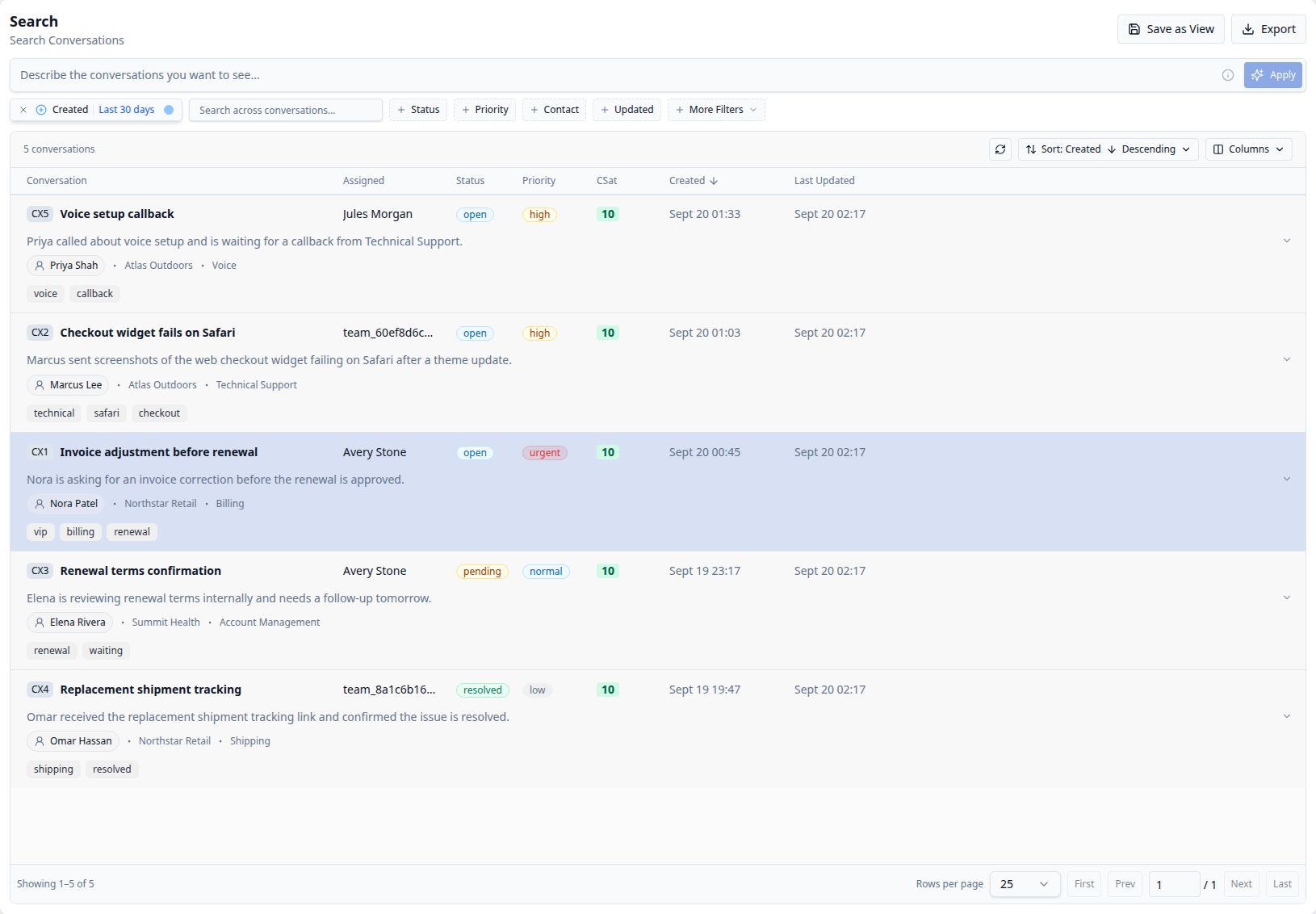Click the Conversation column header

click(57, 181)
